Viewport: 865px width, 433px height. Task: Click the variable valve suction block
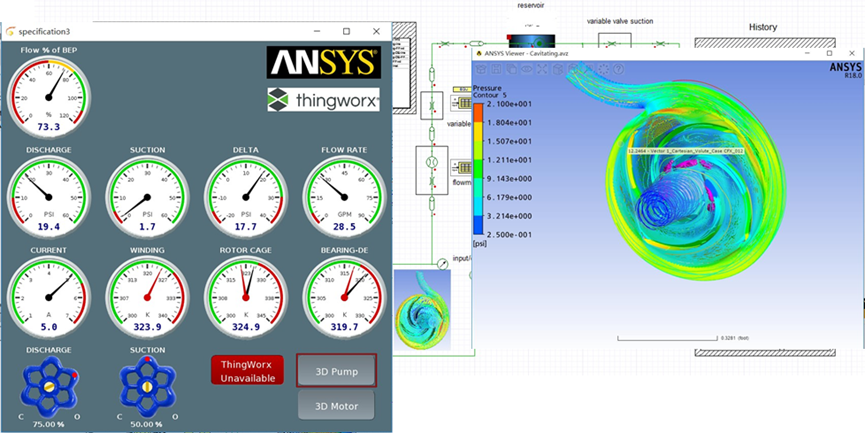coord(615,42)
